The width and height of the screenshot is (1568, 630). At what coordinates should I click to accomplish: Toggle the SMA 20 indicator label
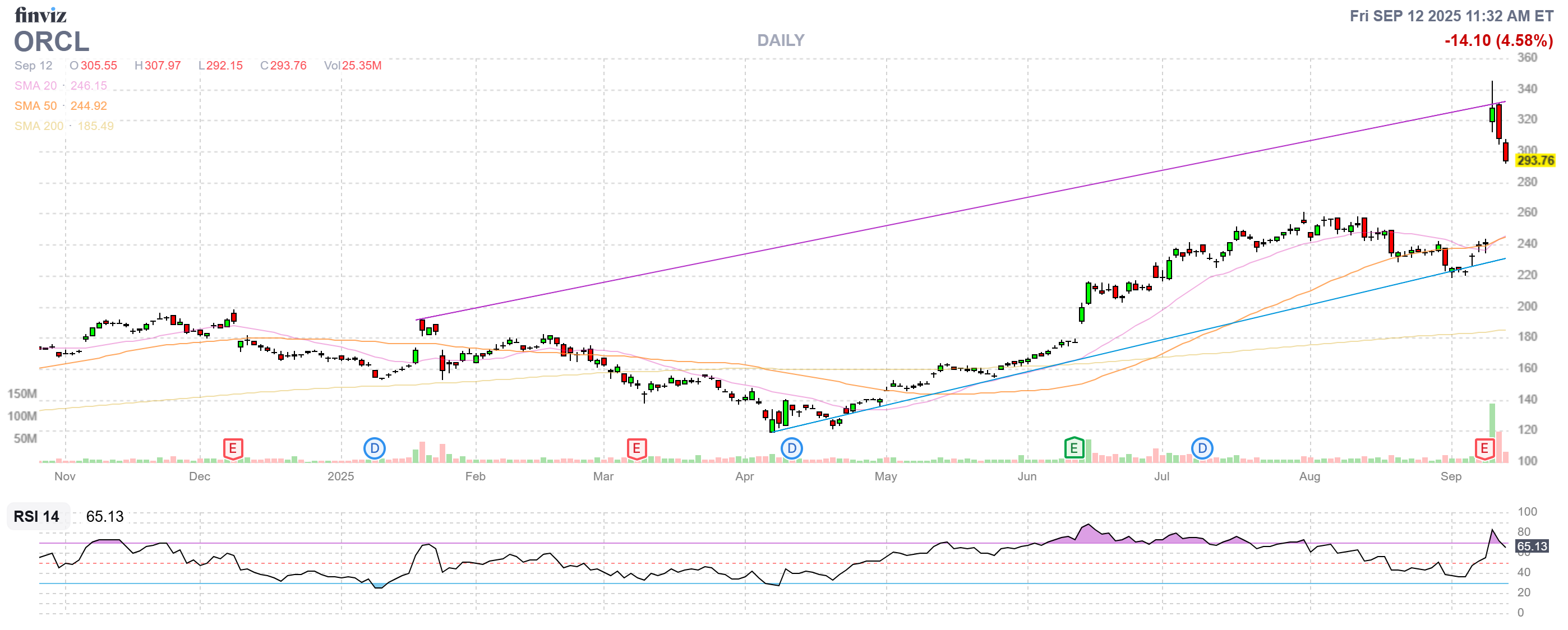coord(35,86)
